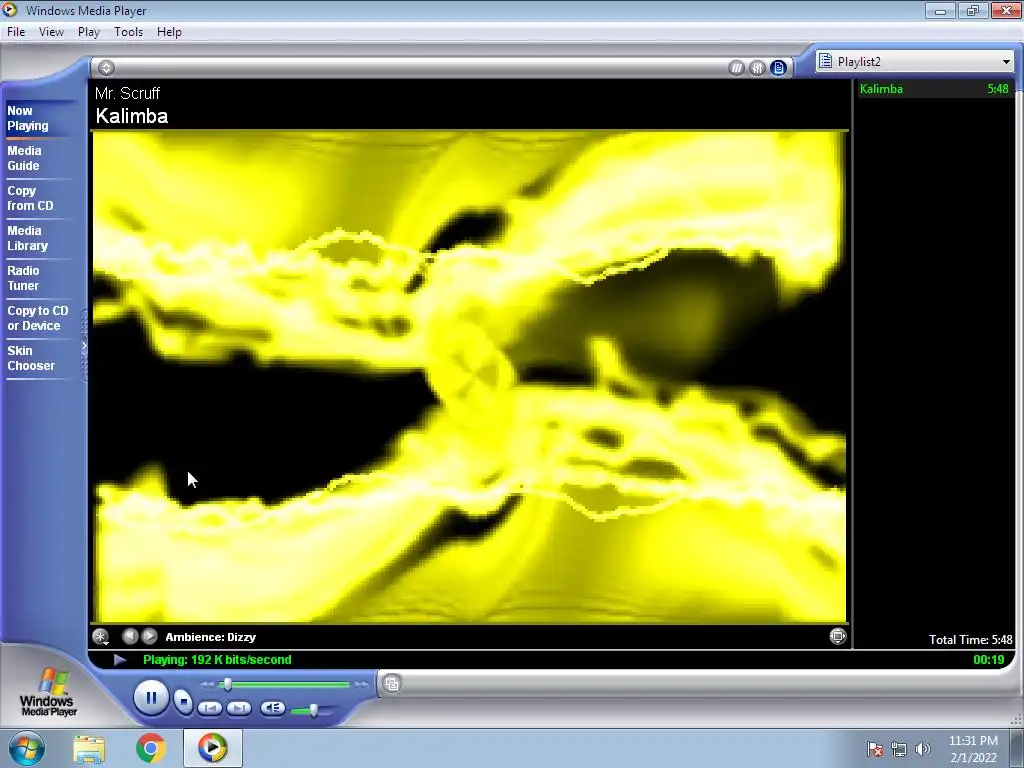The height and width of the screenshot is (768, 1024).
Task: Open the Play menu
Action: click(x=89, y=32)
